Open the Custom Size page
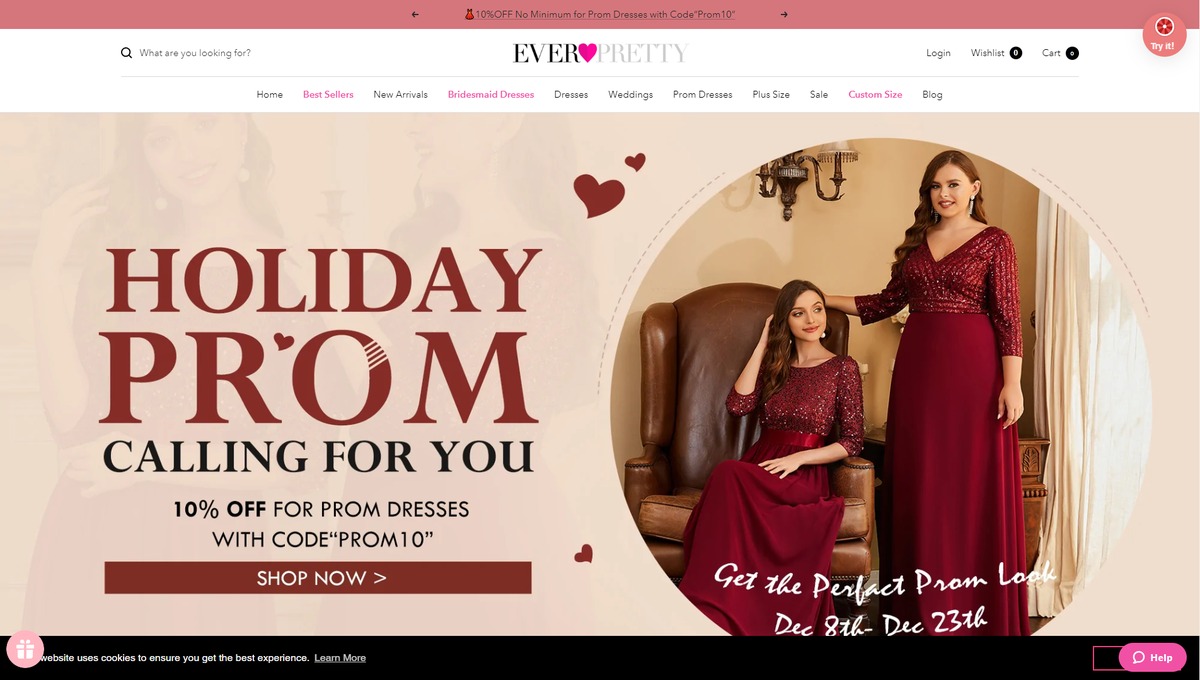The width and height of the screenshot is (1200, 680). 875,94
